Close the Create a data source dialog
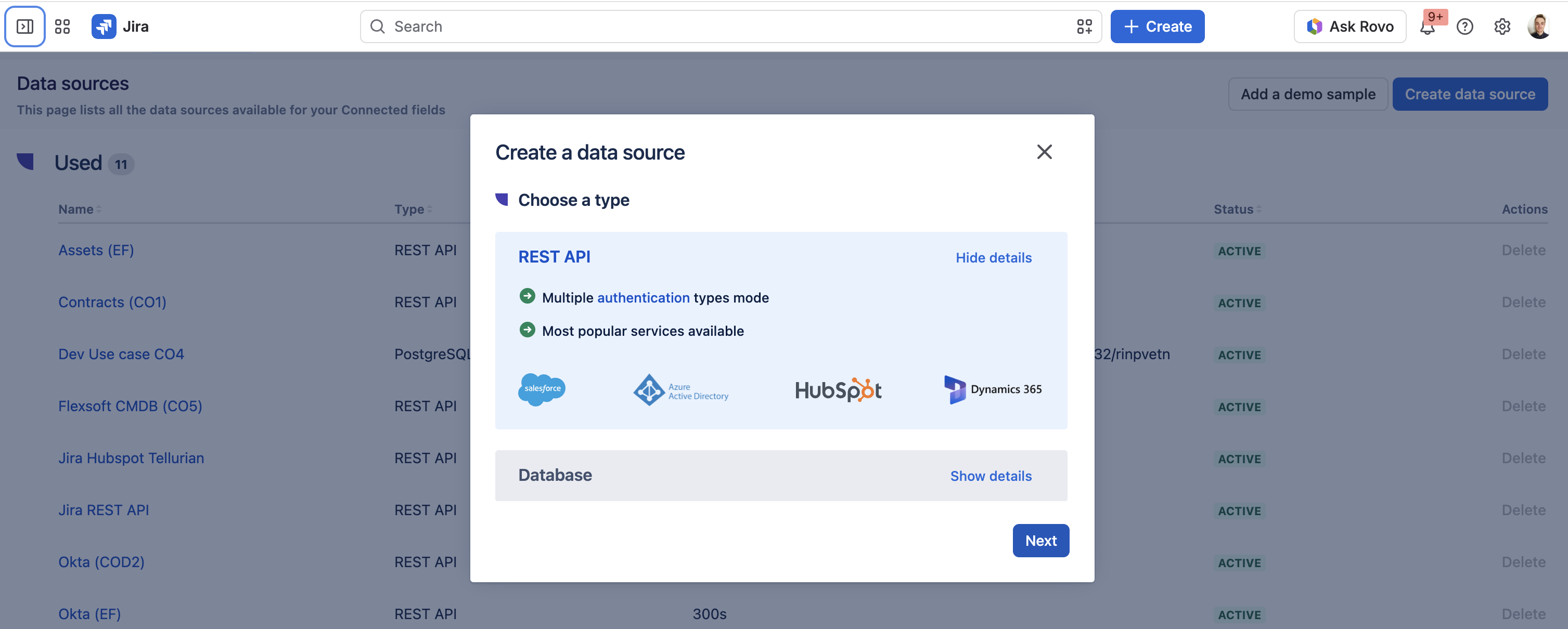The width and height of the screenshot is (1568, 629). (1044, 151)
